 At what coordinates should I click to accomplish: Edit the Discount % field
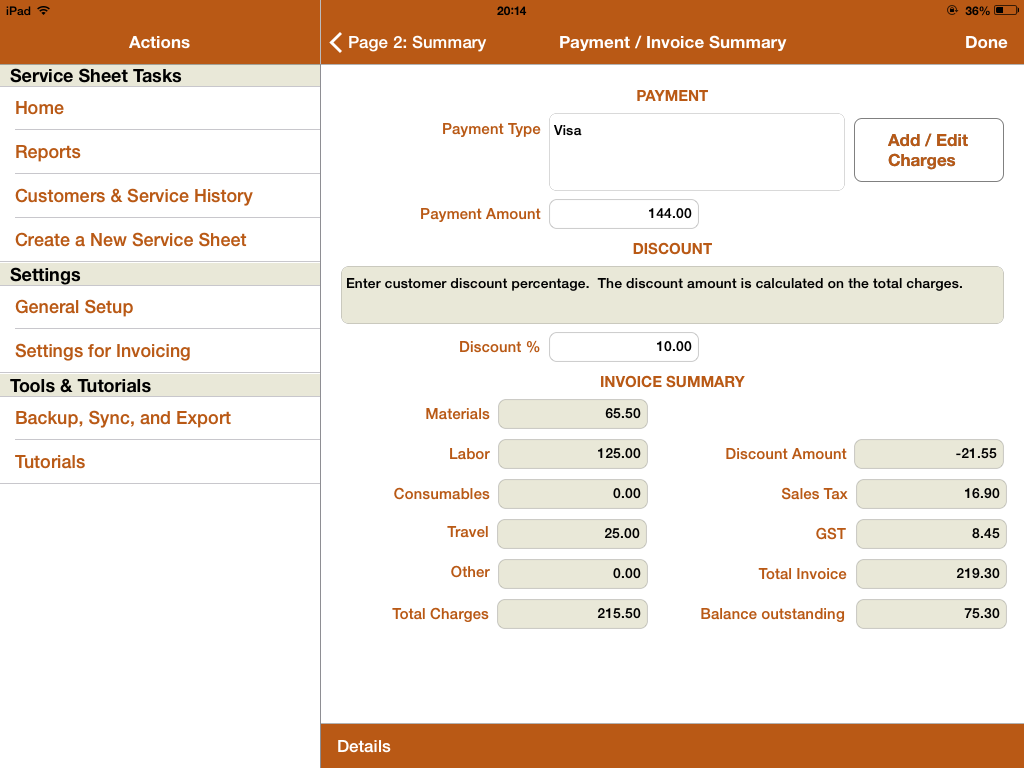click(623, 347)
